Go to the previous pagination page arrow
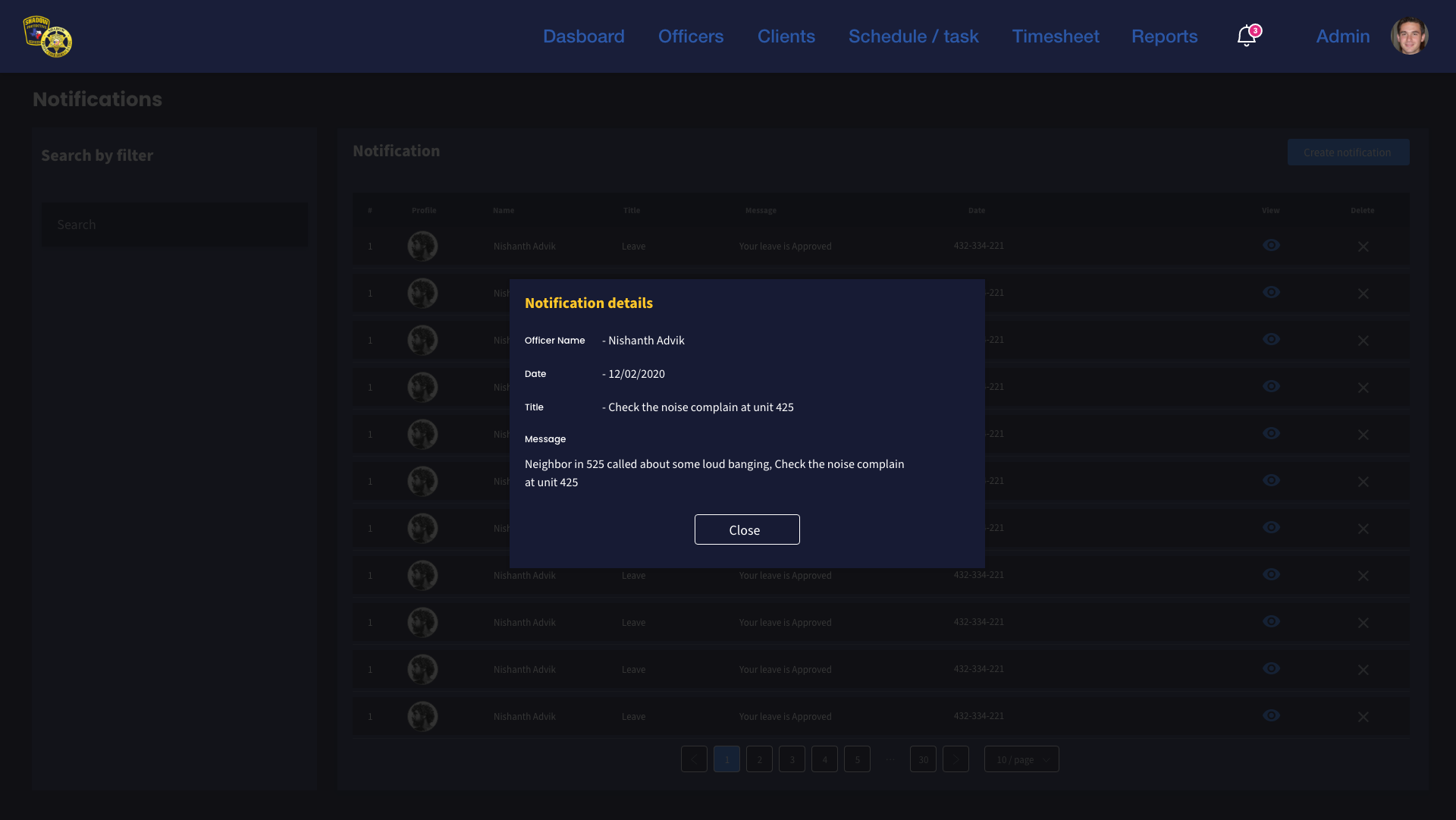The height and width of the screenshot is (820, 1456). [x=694, y=759]
